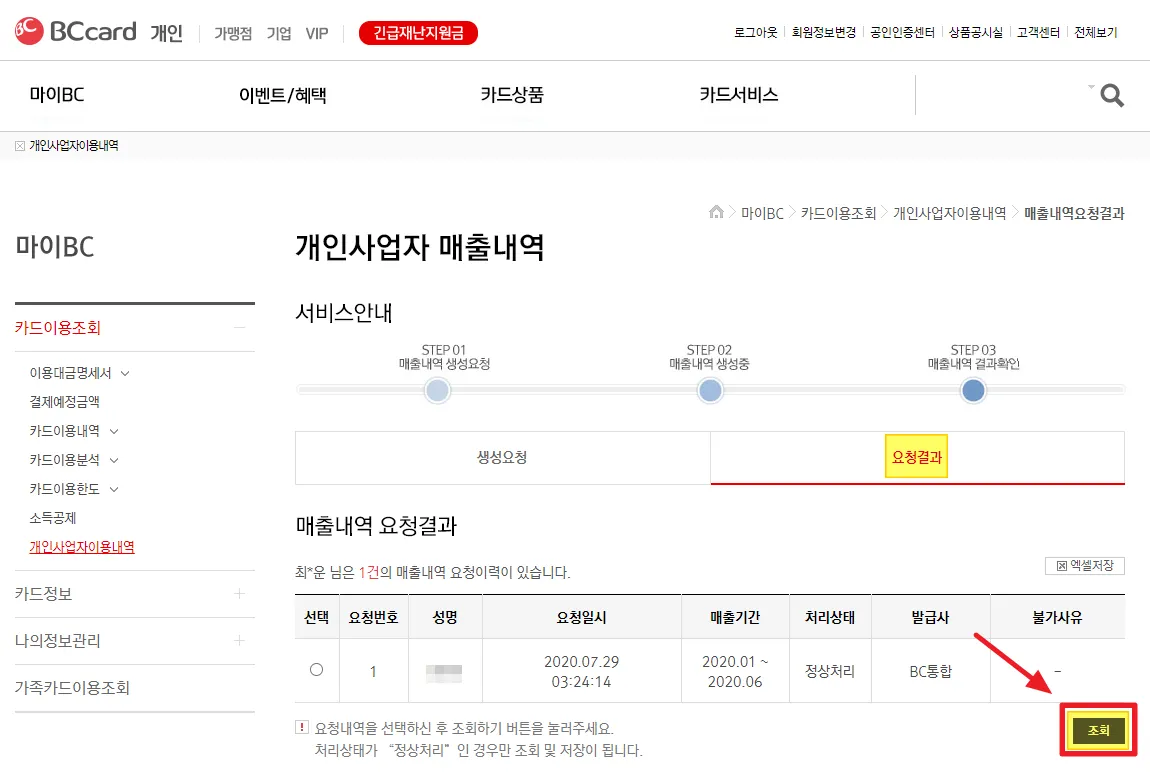The height and width of the screenshot is (773, 1150).
Task: Open 가족카드이용조회 sidebar item
Action: click(72, 688)
